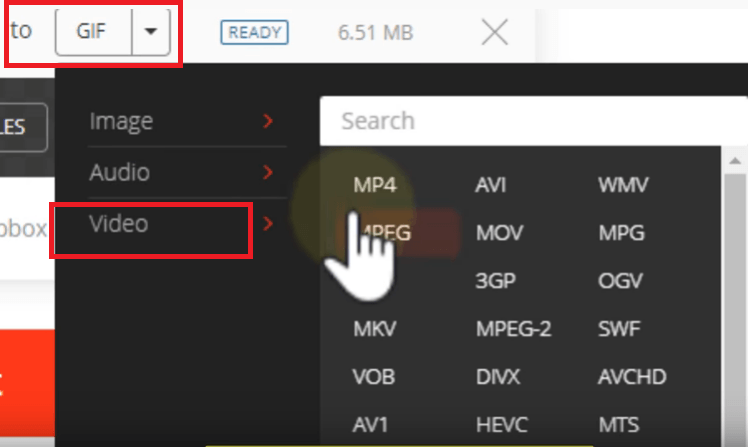Screen dimensions: 748x447
Task: Open the GIF format dropdown arrow
Action: (151, 31)
